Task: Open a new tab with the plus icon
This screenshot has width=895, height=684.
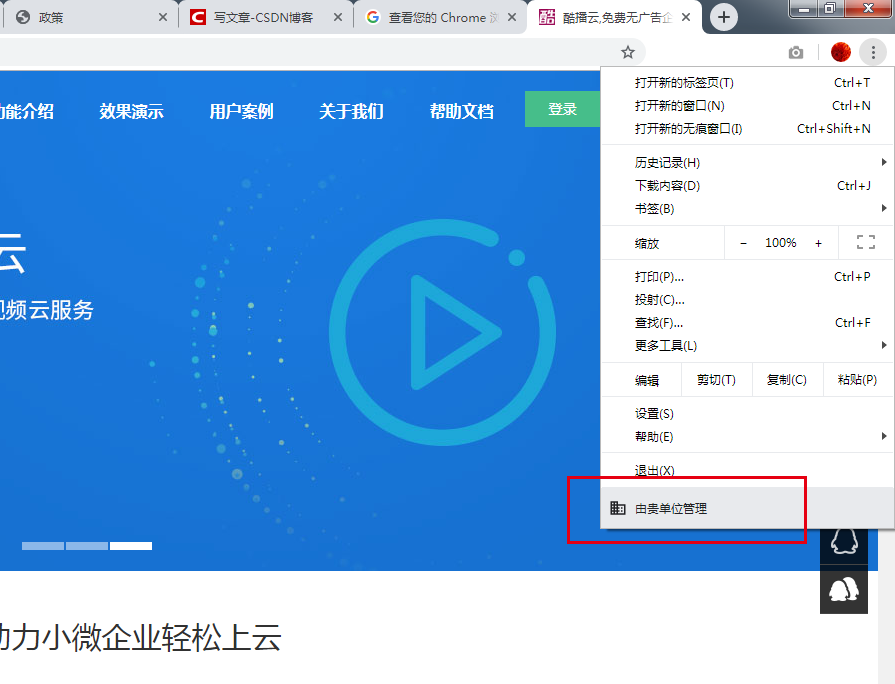Action: click(723, 17)
